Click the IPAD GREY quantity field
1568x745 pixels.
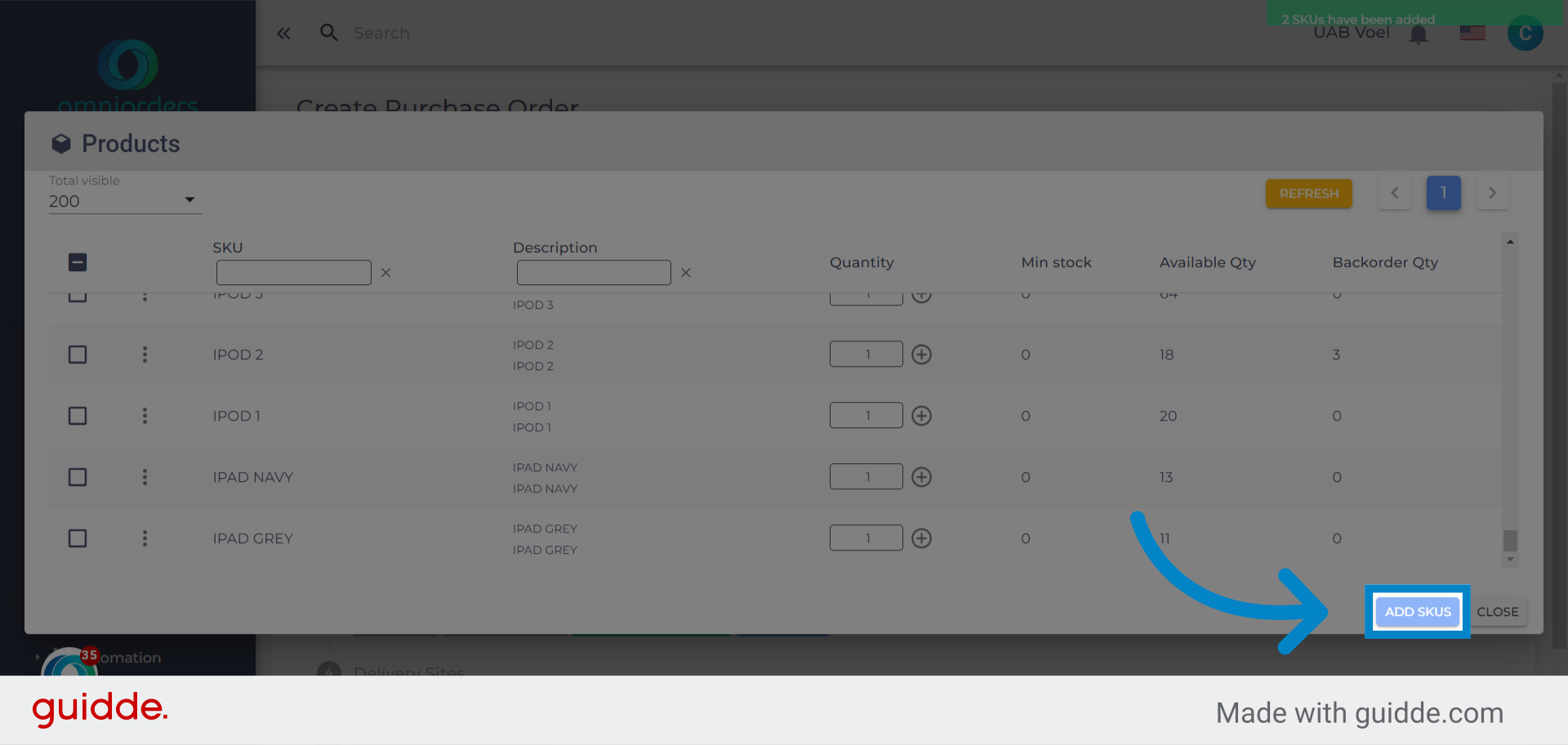click(x=866, y=538)
